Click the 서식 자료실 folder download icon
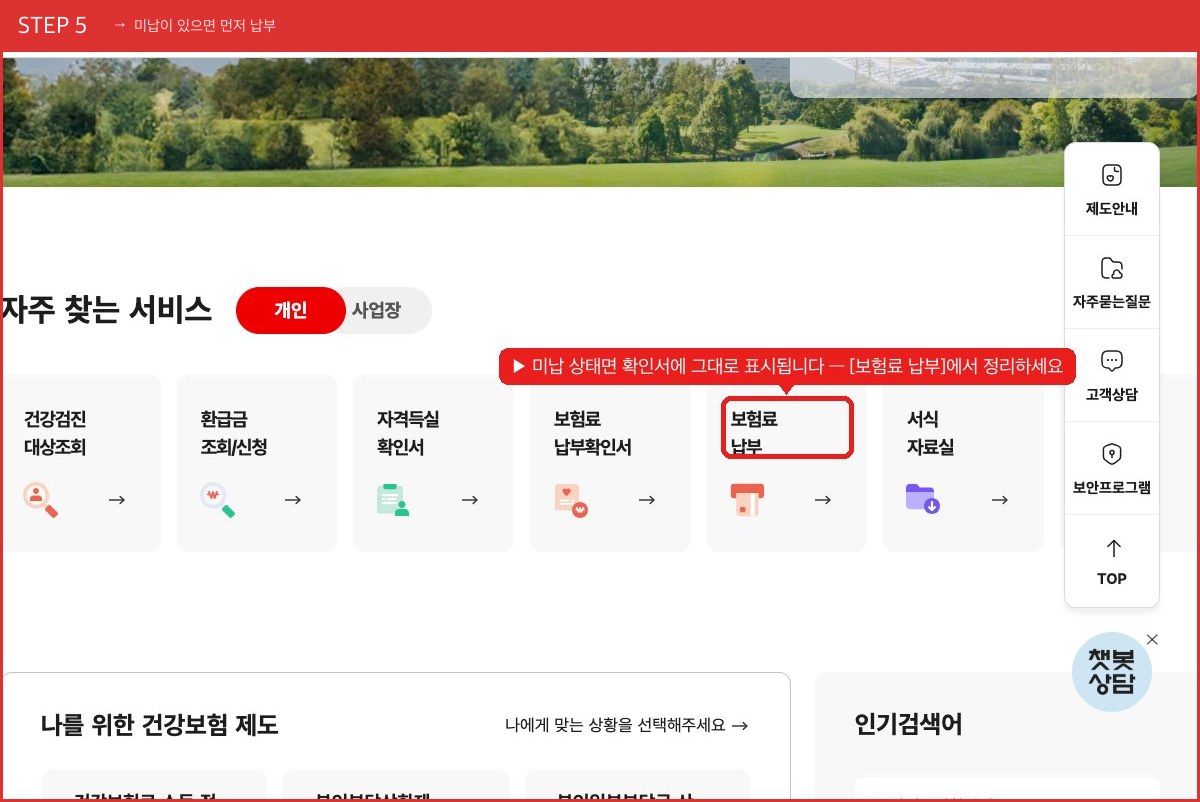The width and height of the screenshot is (1200, 802). coord(922,498)
